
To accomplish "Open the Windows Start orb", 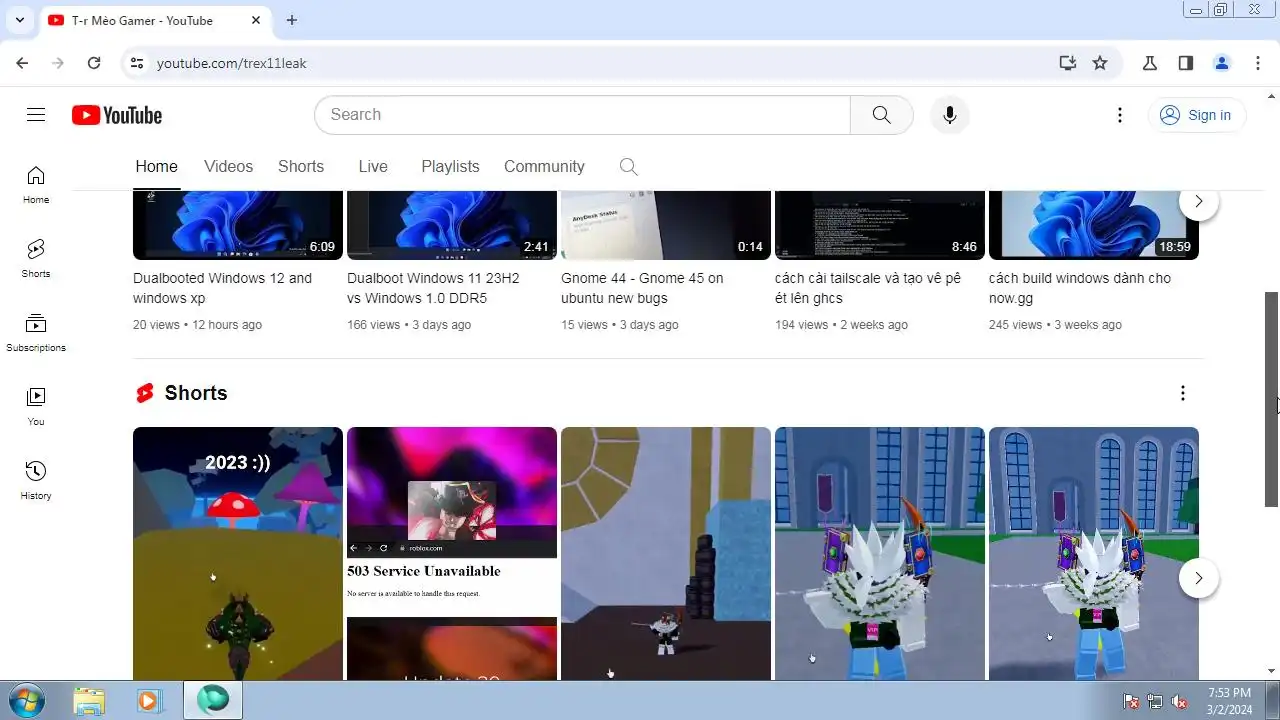I will pyautogui.click(x=27, y=700).
